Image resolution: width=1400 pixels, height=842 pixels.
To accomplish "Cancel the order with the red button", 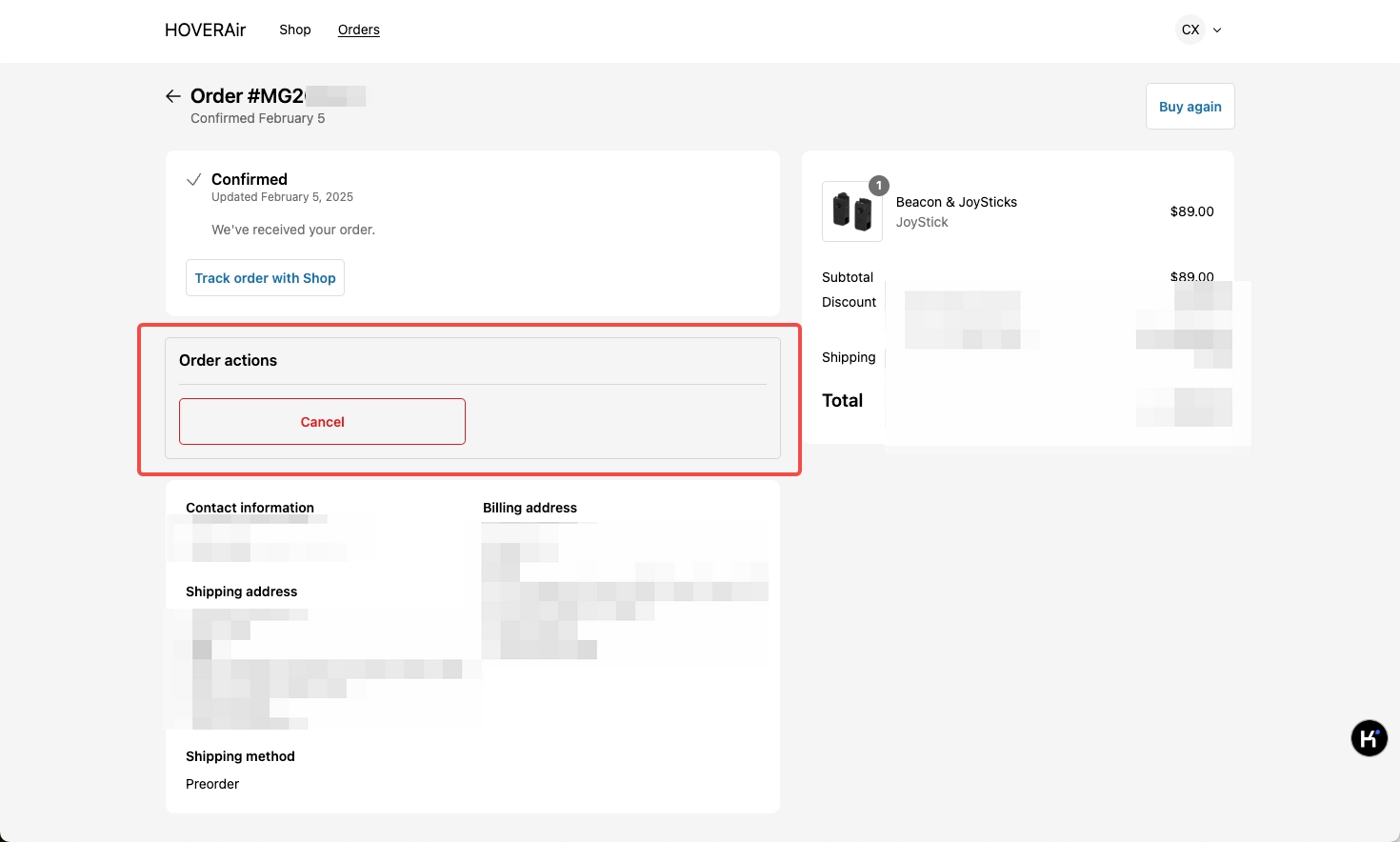I will [x=322, y=422].
